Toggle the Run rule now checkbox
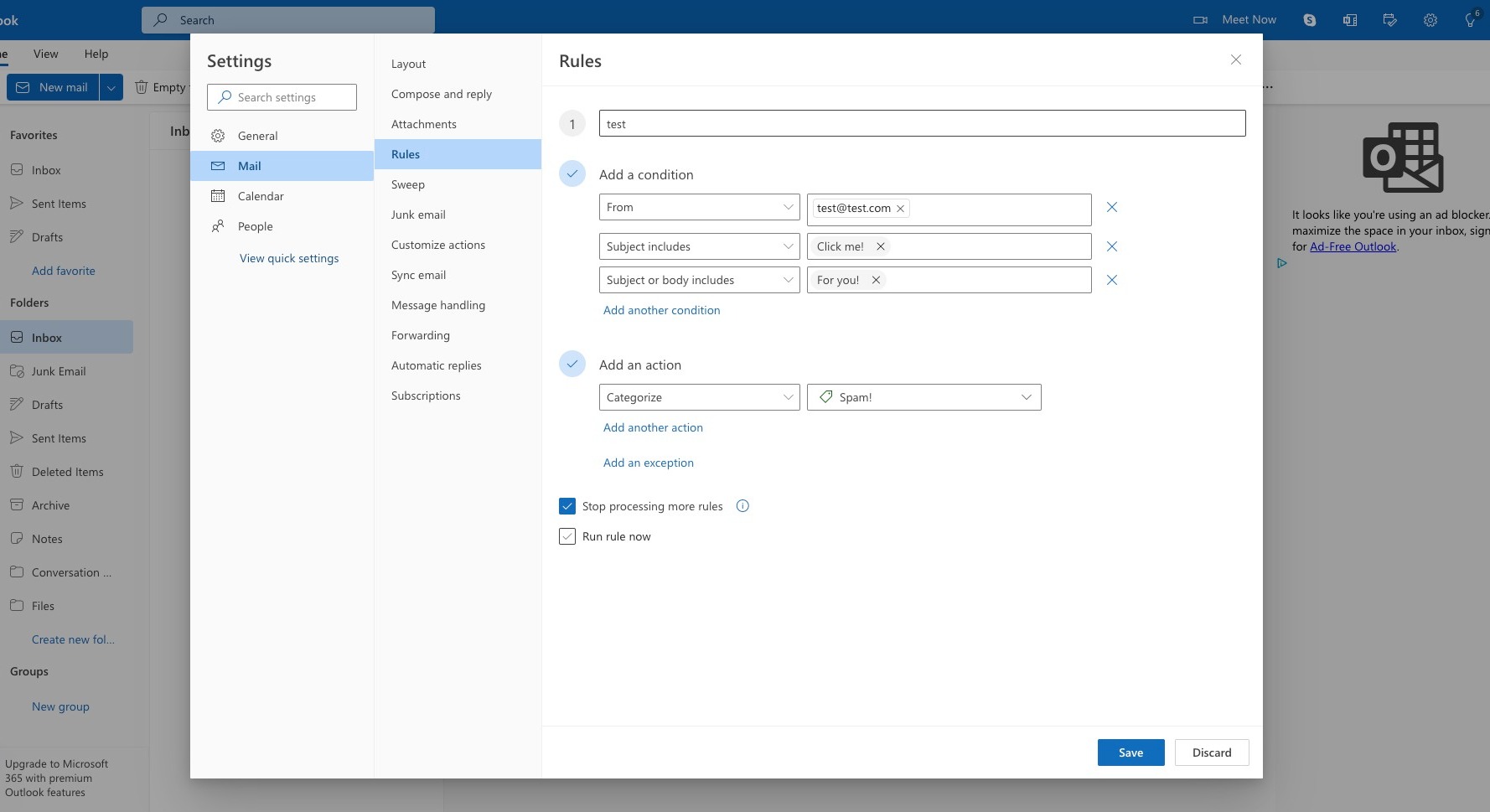The width and height of the screenshot is (1490, 812). [x=567, y=536]
